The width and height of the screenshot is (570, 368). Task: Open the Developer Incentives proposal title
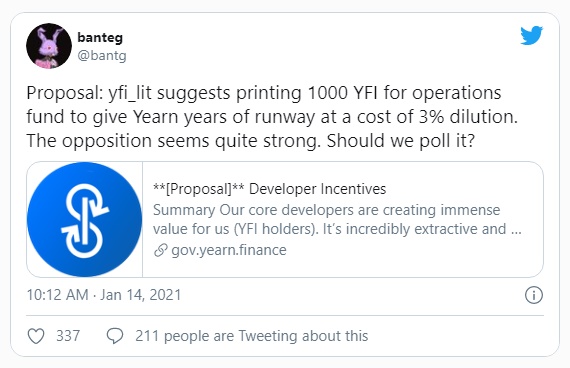click(269, 189)
